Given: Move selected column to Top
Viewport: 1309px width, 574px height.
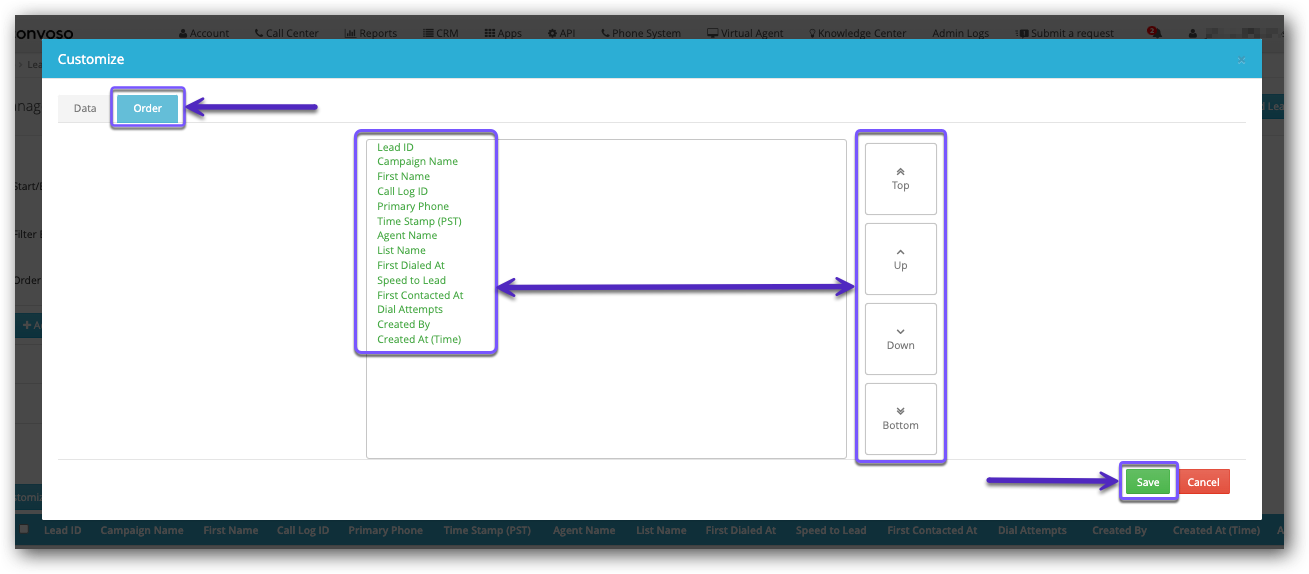Looking at the screenshot, I should (900, 178).
